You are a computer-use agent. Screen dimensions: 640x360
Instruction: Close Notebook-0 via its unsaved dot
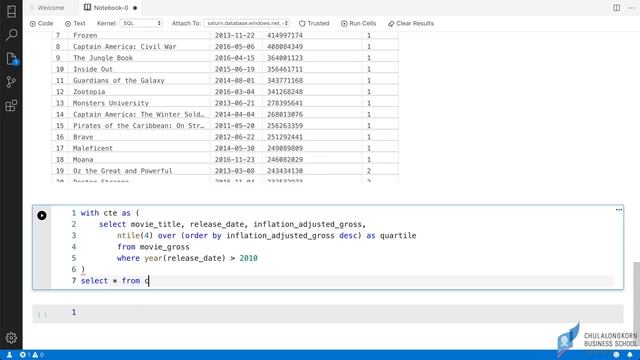pyautogui.click(x=135, y=8)
